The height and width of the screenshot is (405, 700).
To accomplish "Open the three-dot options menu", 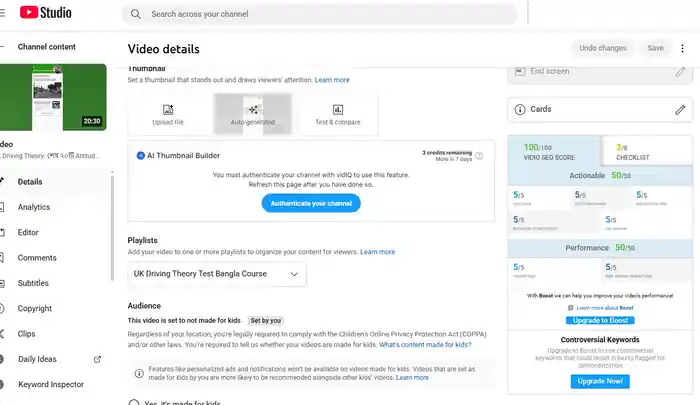I will coord(682,48).
